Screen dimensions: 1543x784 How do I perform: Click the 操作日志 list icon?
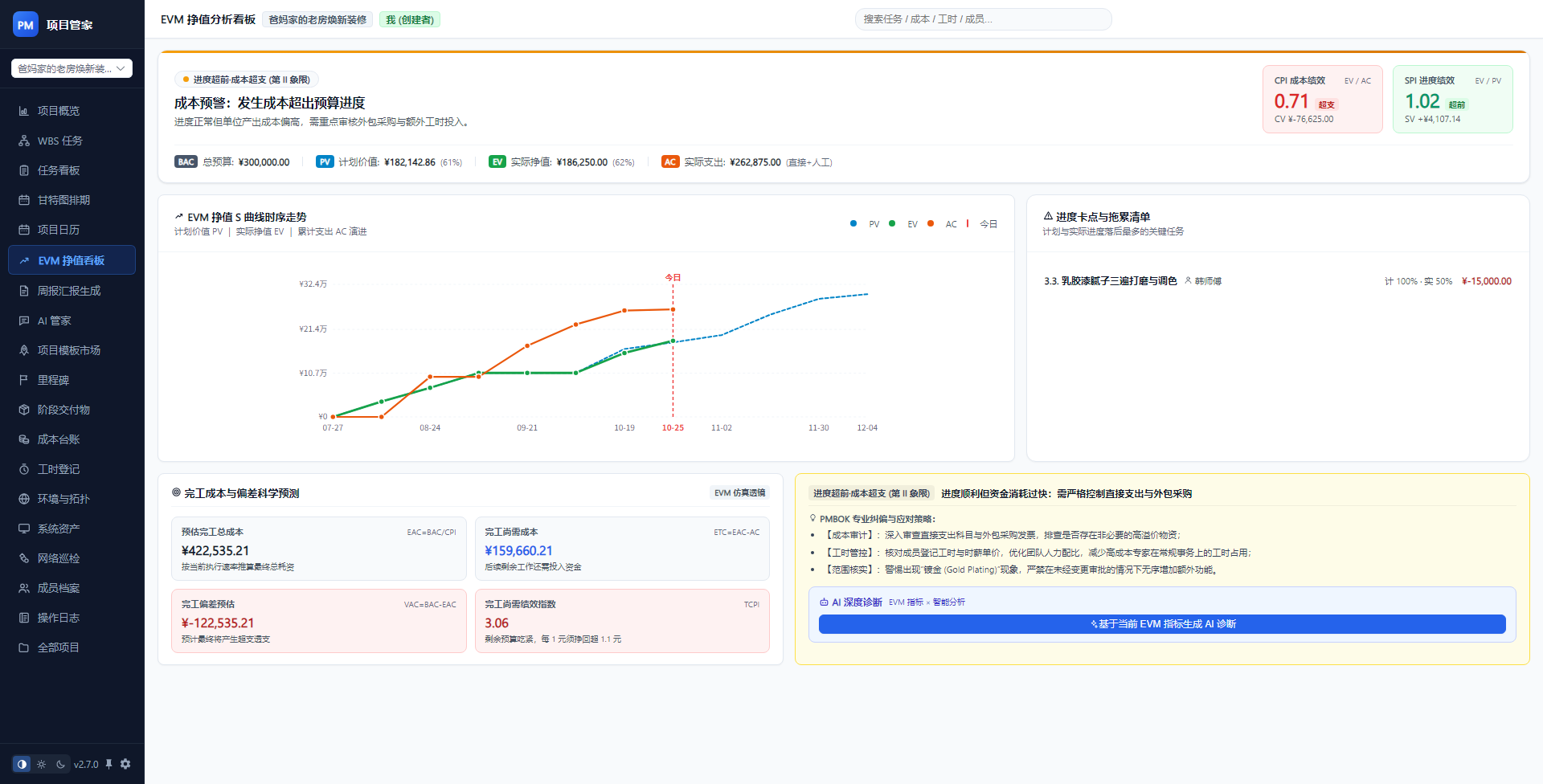(x=24, y=618)
